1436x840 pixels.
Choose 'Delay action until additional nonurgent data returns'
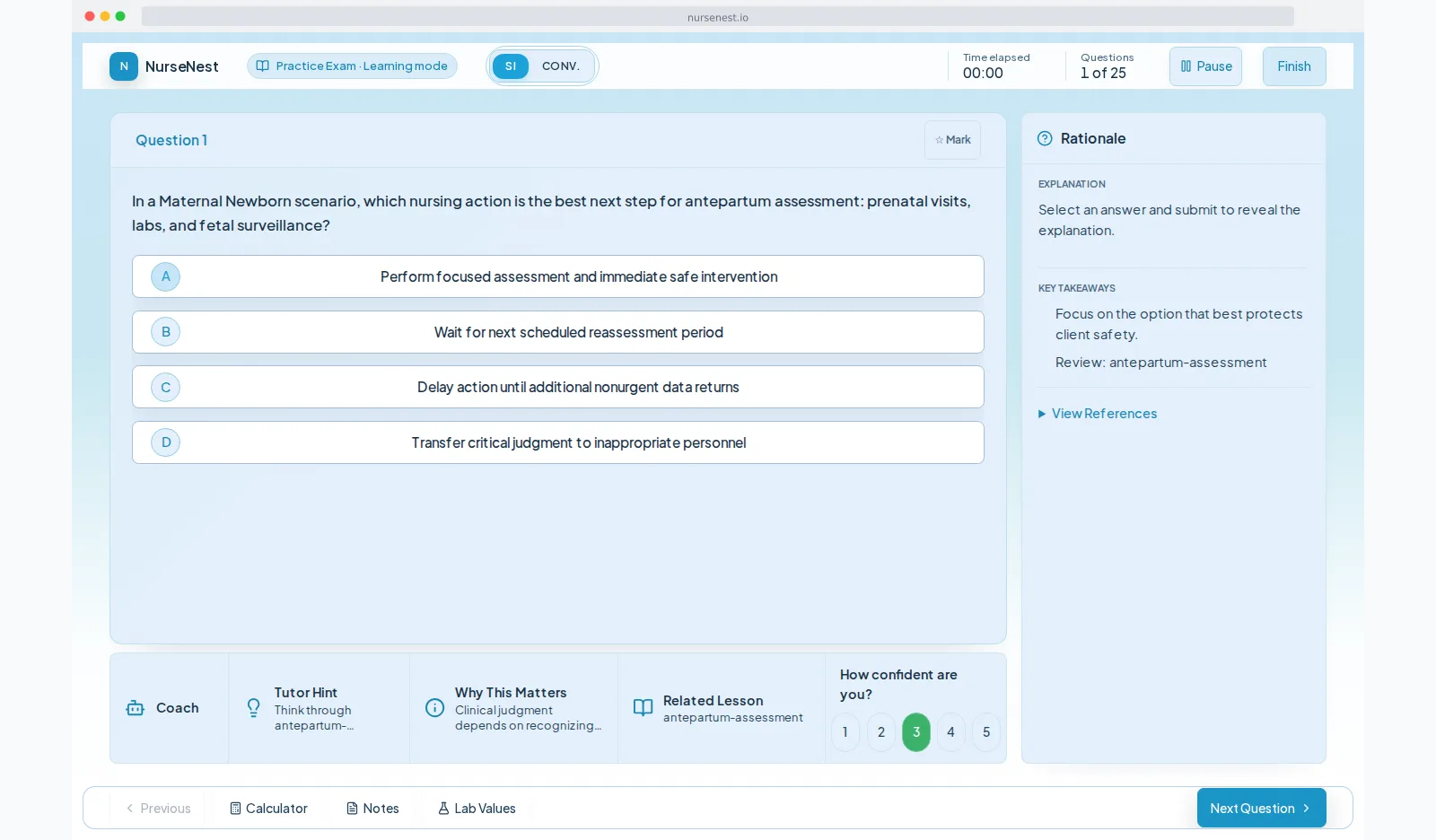[x=558, y=387]
